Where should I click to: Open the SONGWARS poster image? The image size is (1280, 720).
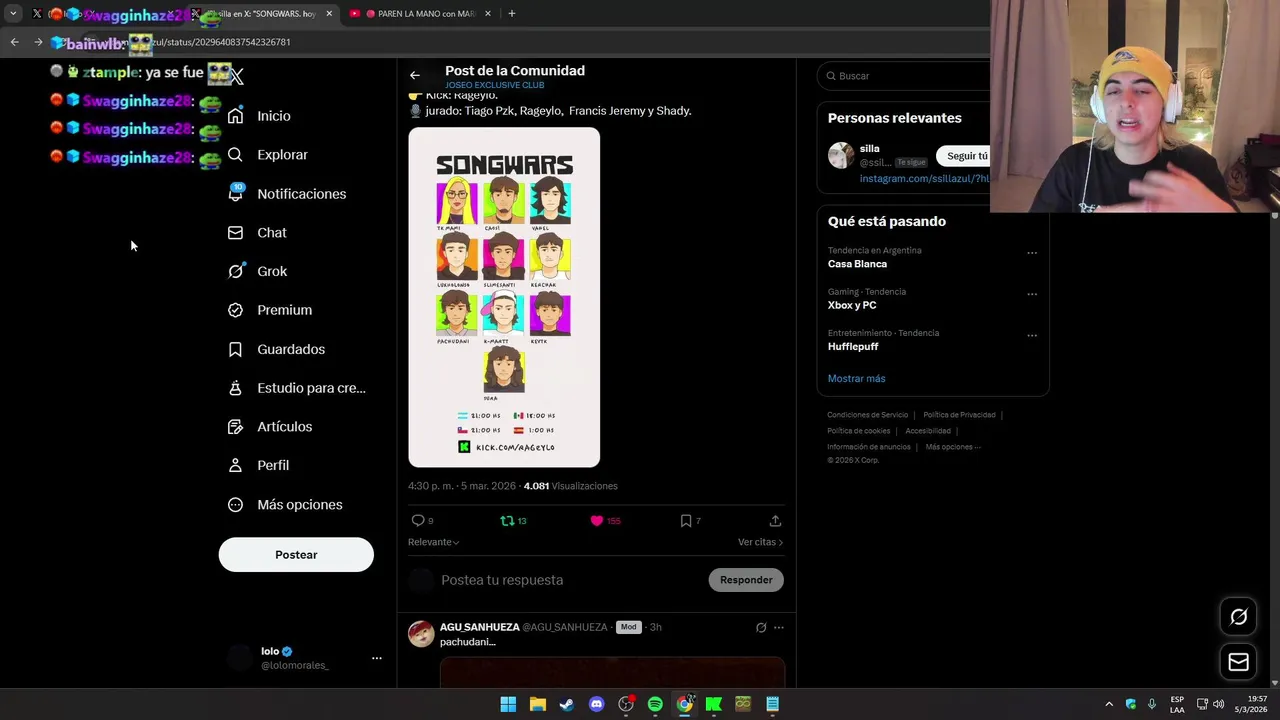pyautogui.click(x=504, y=297)
